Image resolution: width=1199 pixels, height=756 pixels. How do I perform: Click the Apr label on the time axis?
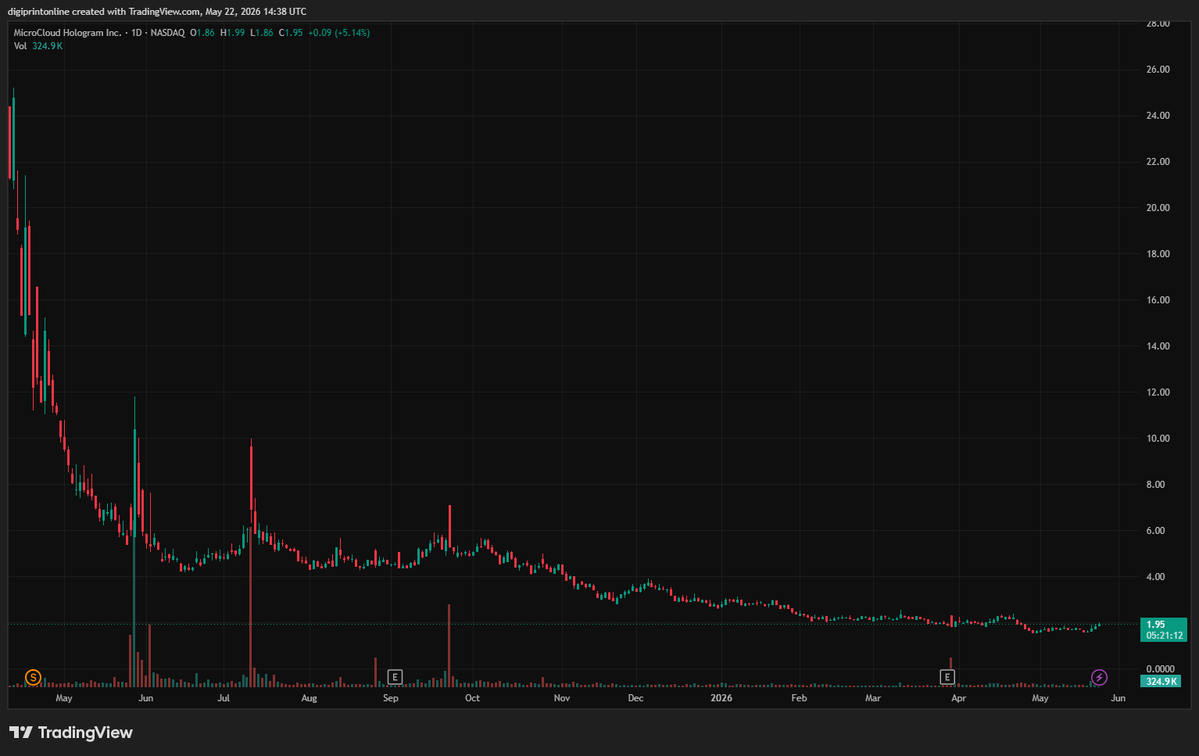tap(958, 698)
